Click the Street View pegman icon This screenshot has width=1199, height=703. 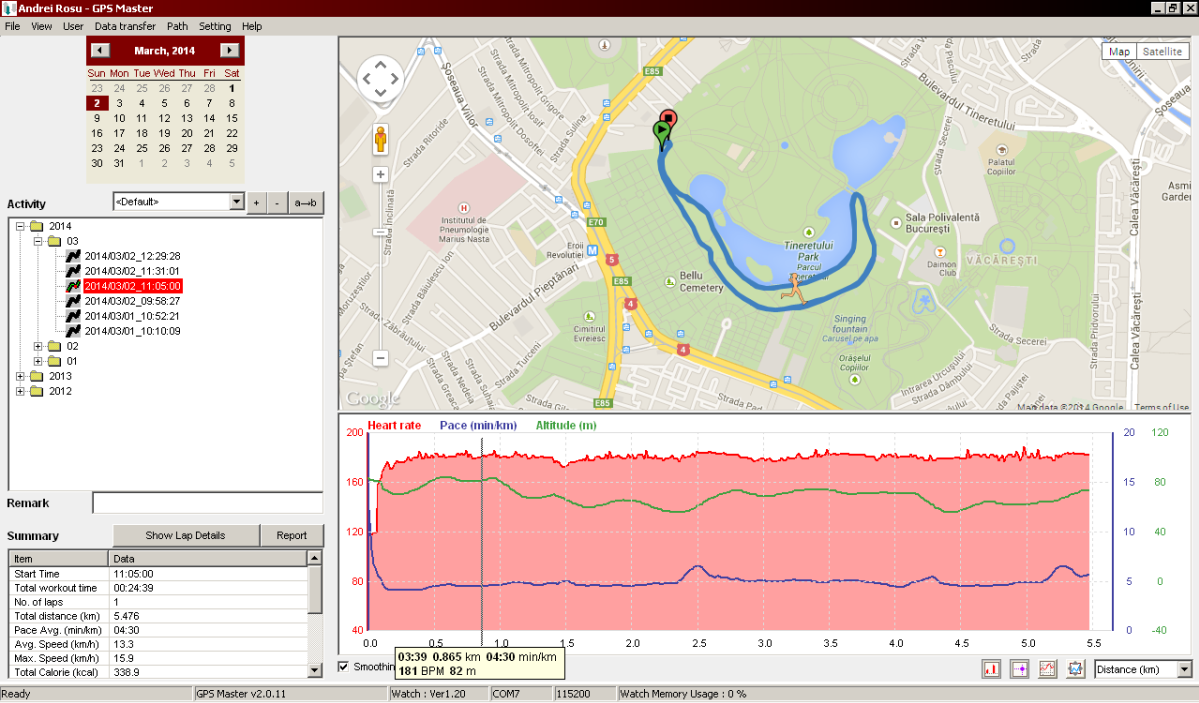[381, 139]
